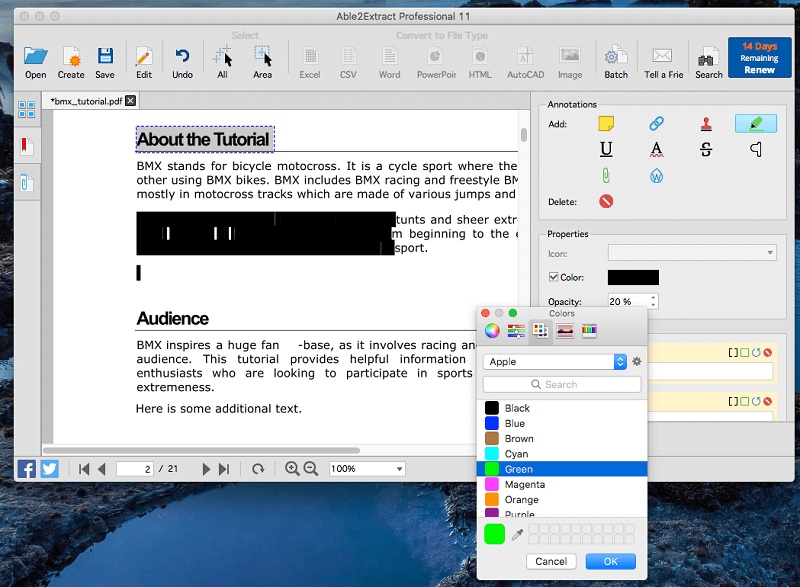Viewport: 800px width, 587px height.
Task: Zoom out of the document
Action: [311, 469]
